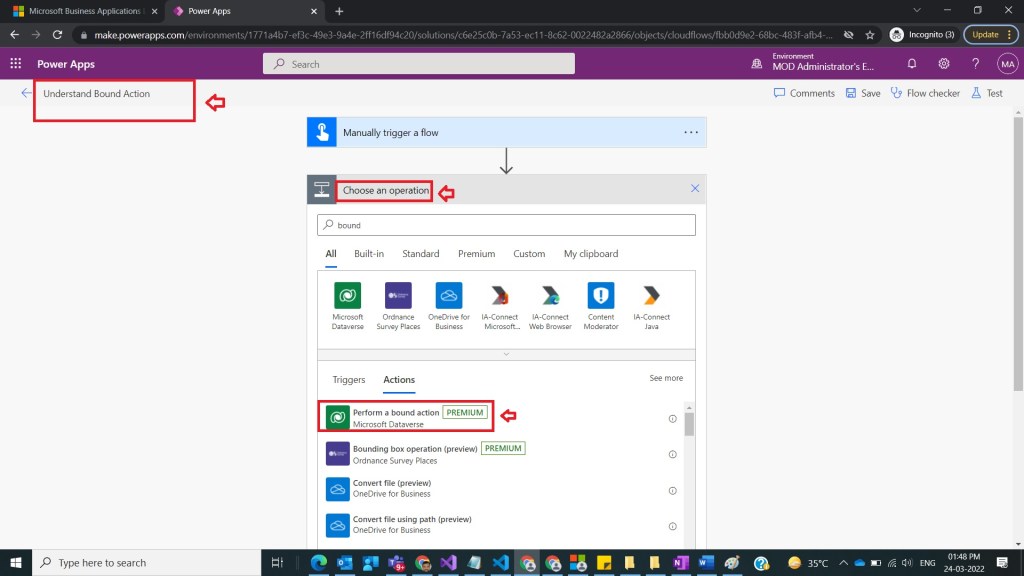Viewport: 1024px width, 576px height.
Task: Switch to the Triggers tab
Action: pos(349,380)
